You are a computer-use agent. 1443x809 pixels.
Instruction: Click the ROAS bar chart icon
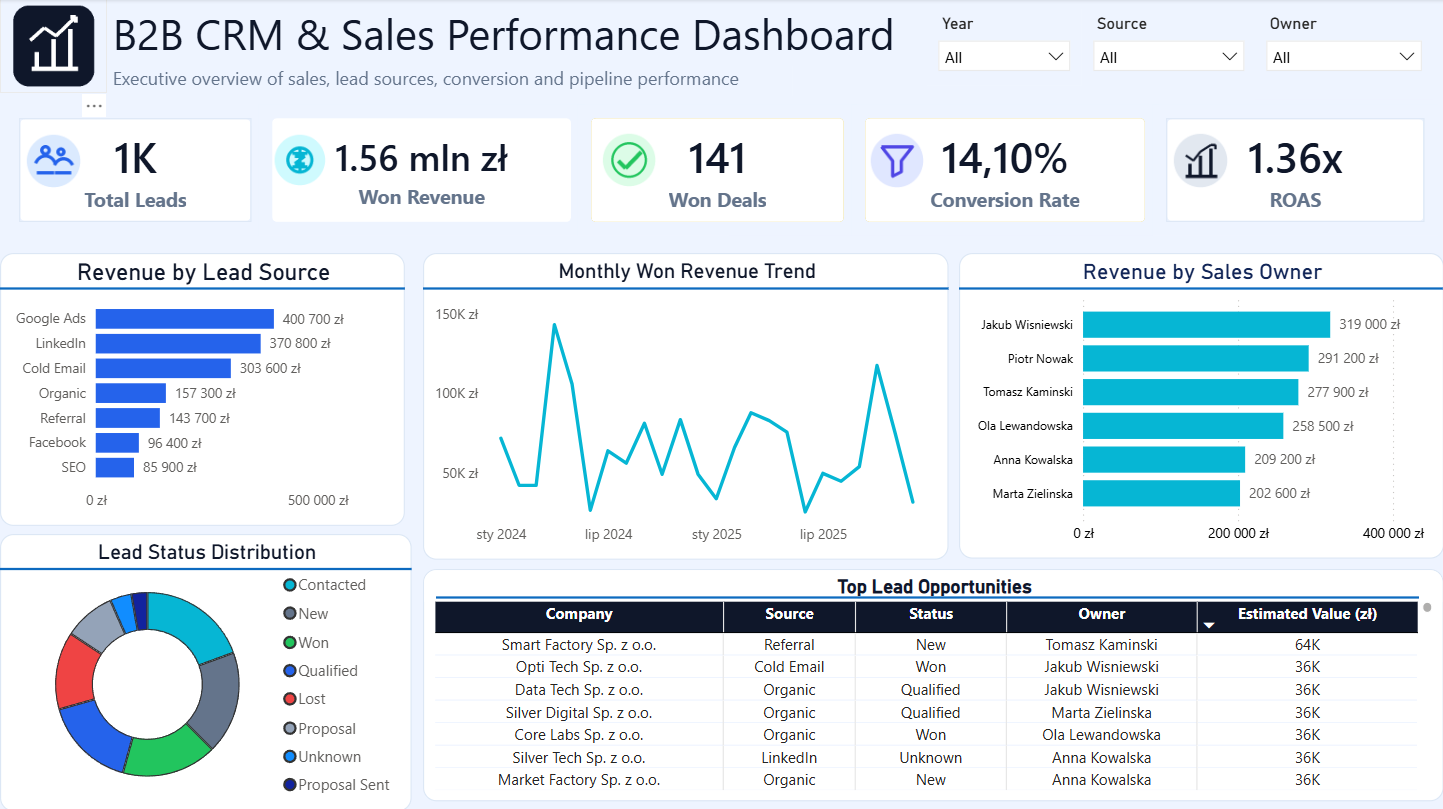(1200, 160)
